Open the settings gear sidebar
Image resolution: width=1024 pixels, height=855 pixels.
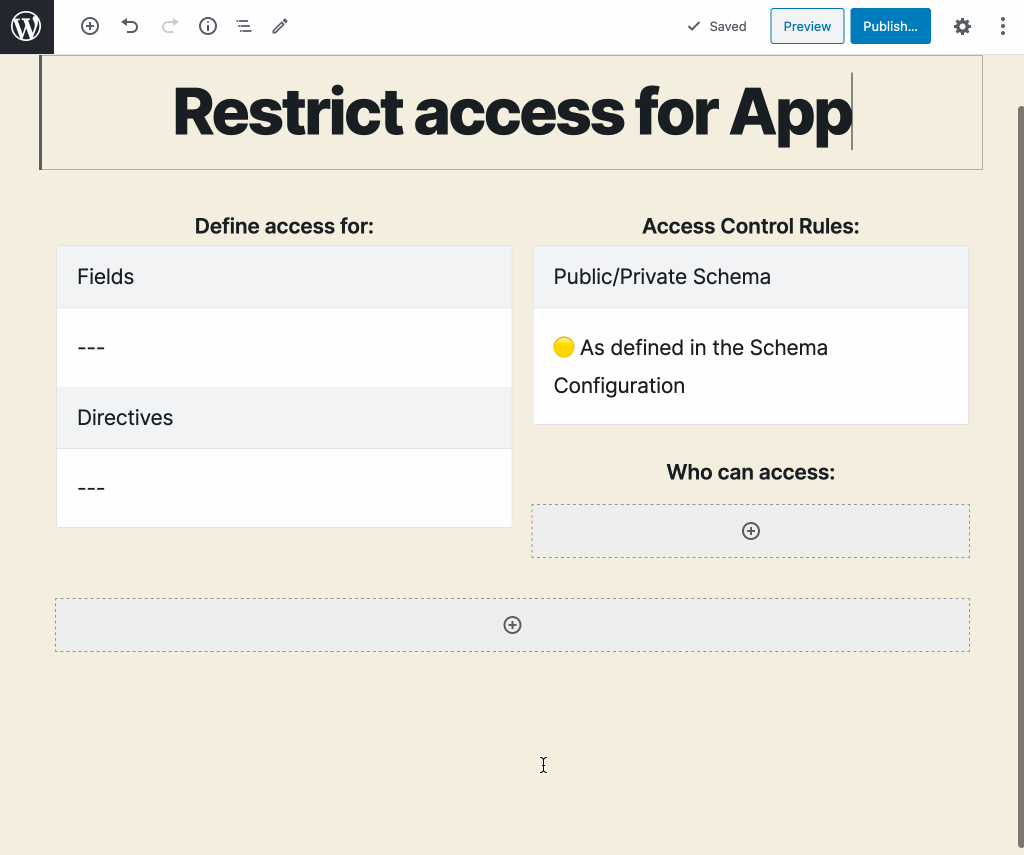[x=962, y=26]
